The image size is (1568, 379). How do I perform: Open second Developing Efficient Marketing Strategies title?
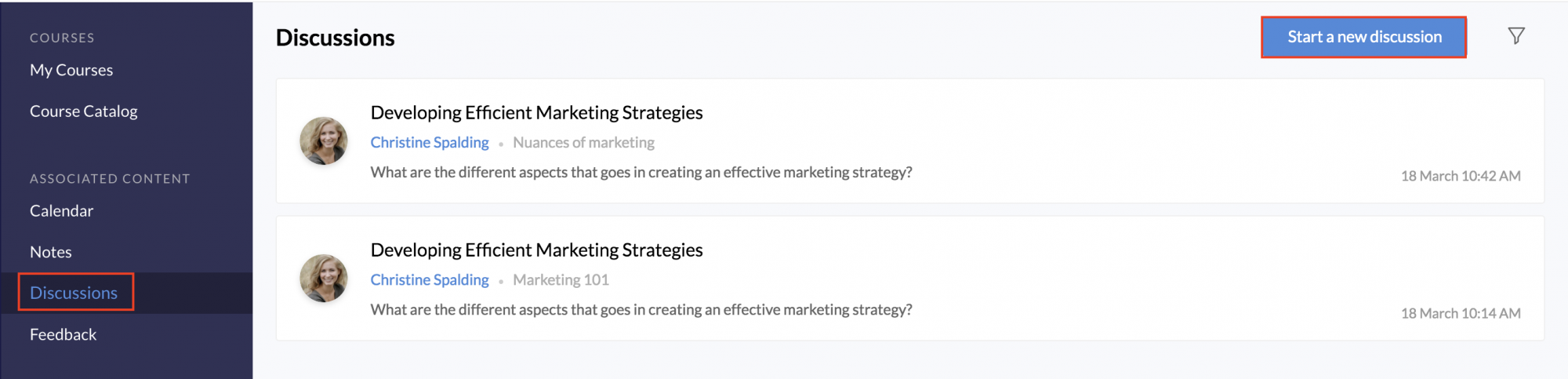click(536, 250)
